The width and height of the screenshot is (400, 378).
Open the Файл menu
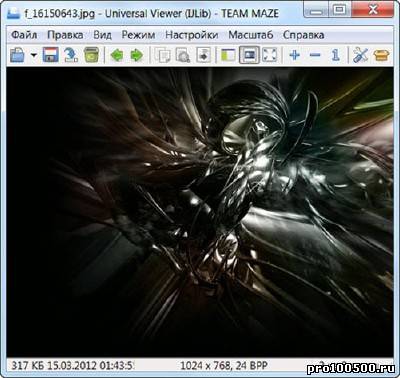24,35
